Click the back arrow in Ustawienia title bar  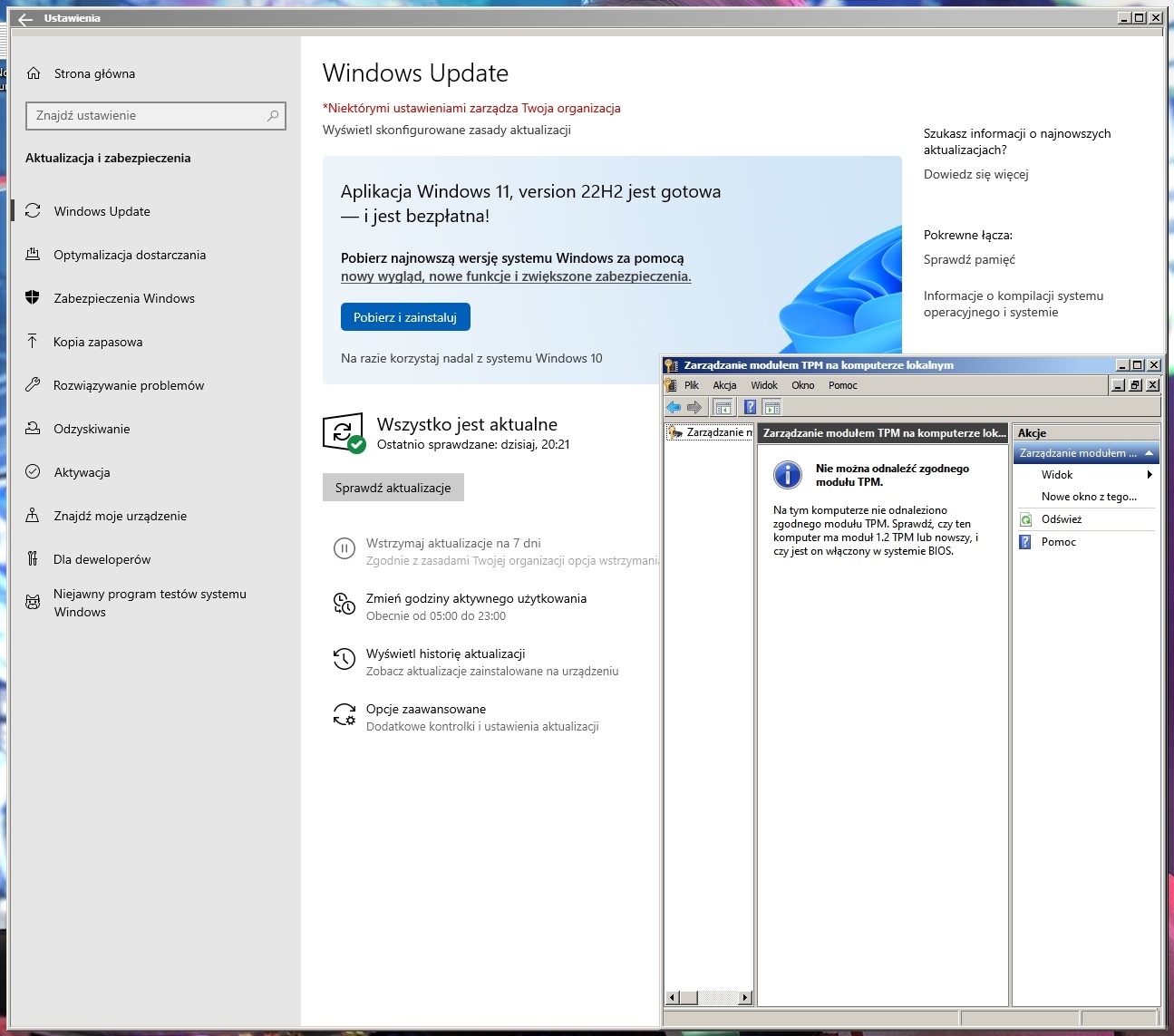25,18
